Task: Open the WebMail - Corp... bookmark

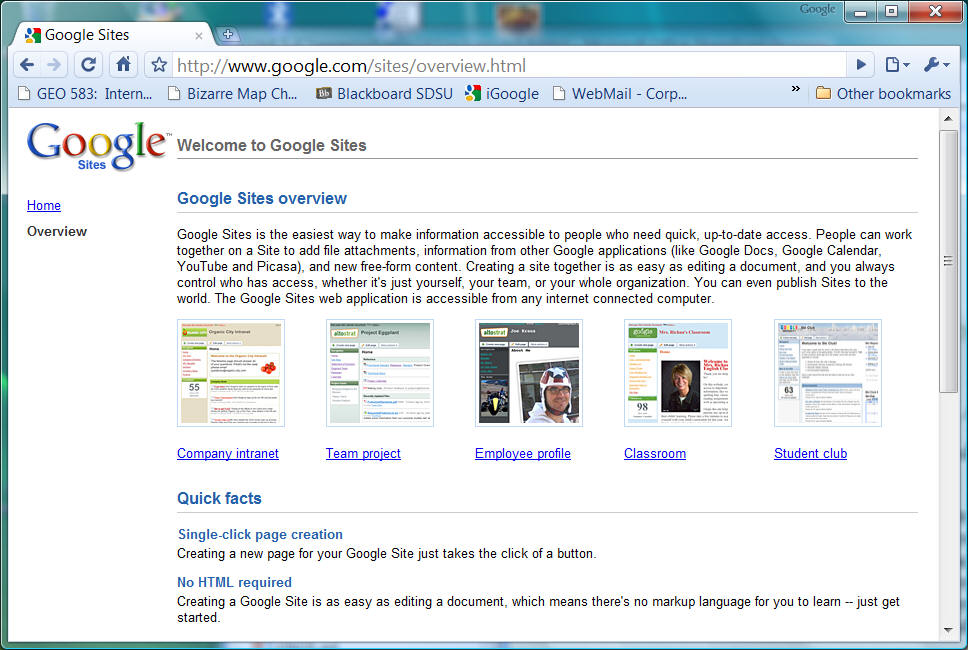Action: click(x=620, y=94)
